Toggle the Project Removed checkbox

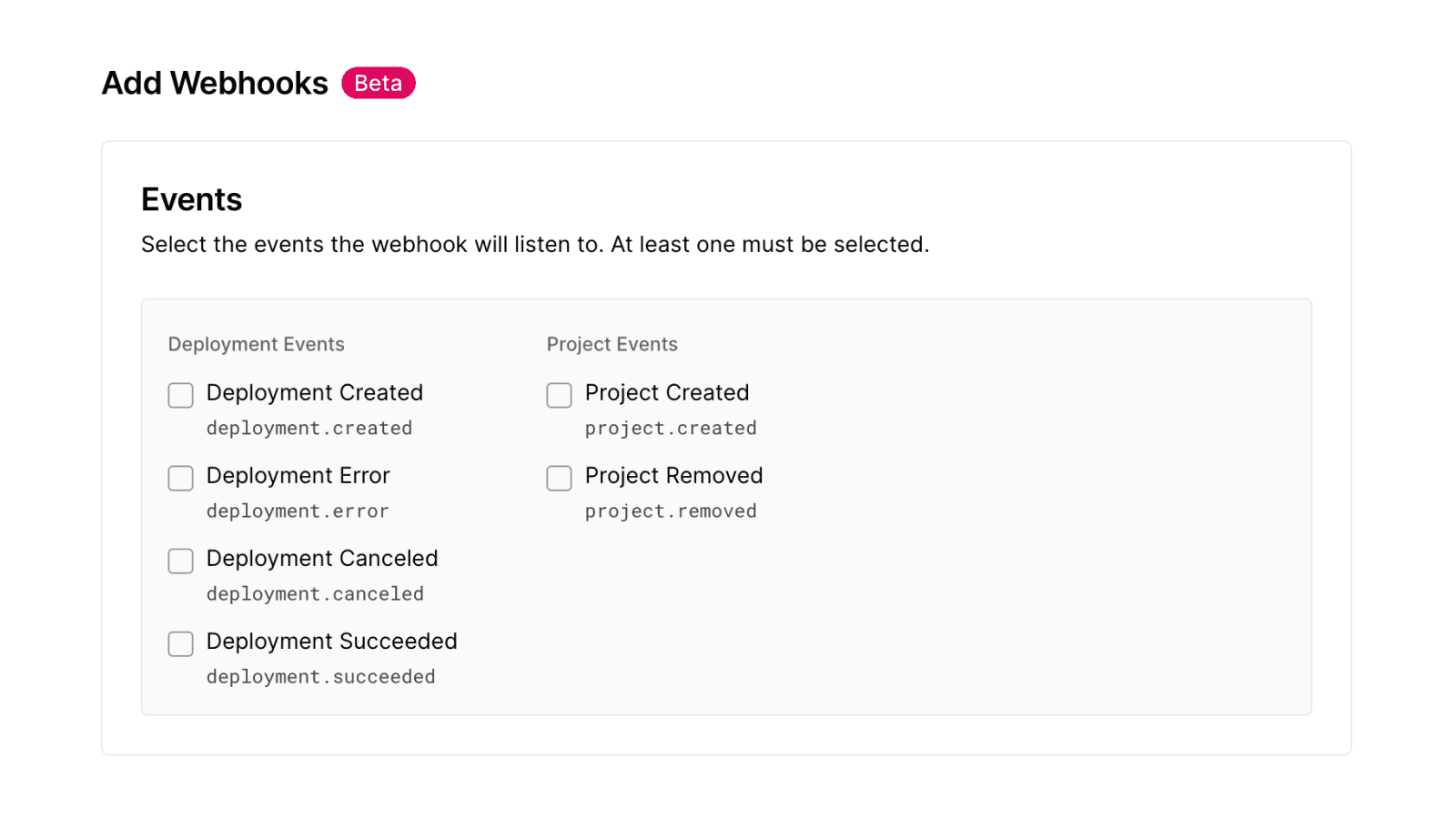pos(559,478)
